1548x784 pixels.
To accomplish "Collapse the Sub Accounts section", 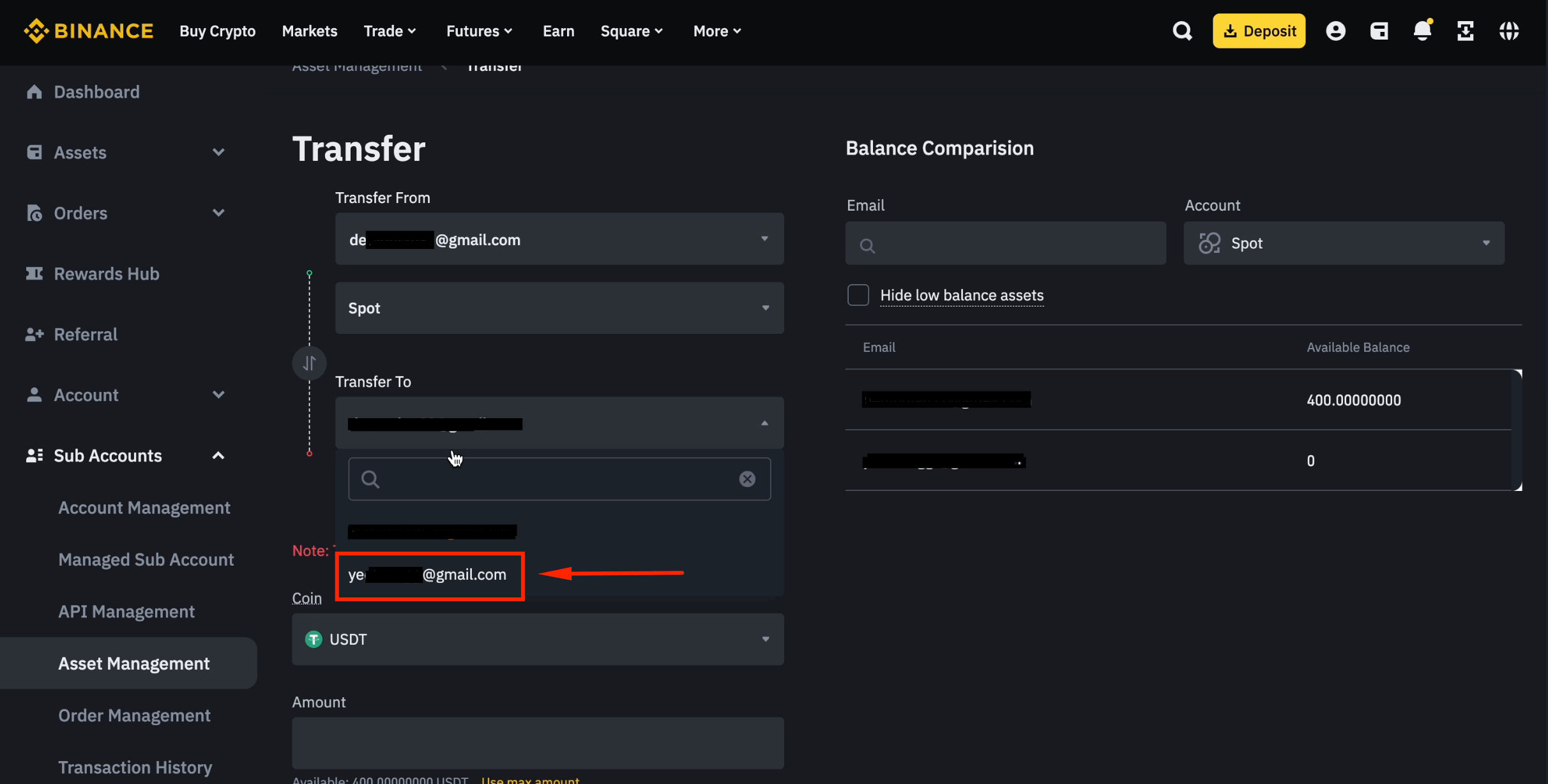I will [x=218, y=455].
